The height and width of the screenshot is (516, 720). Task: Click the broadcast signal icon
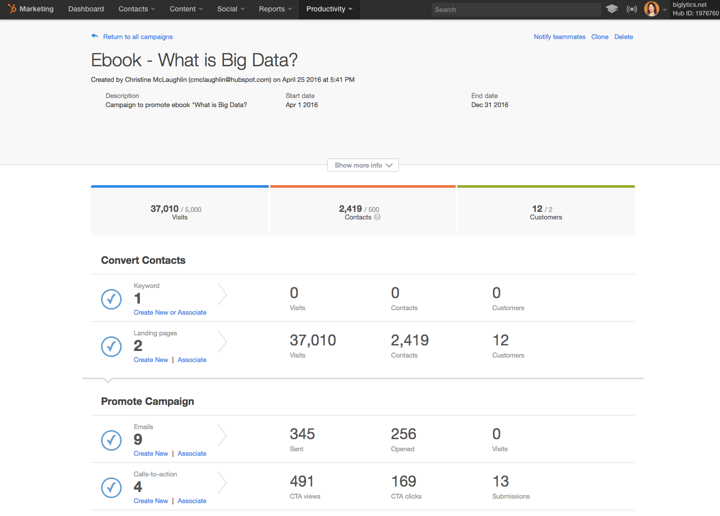click(x=631, y=9)
